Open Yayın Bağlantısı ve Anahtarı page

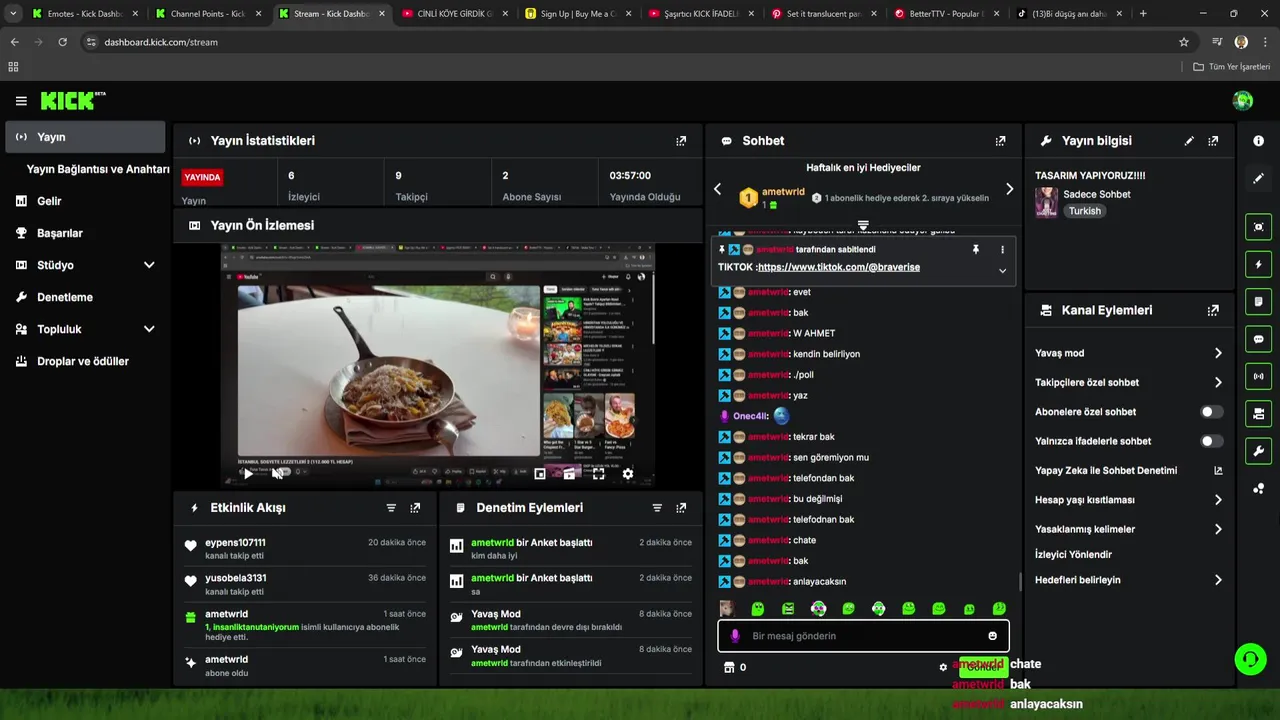click(x=98, y=169)
